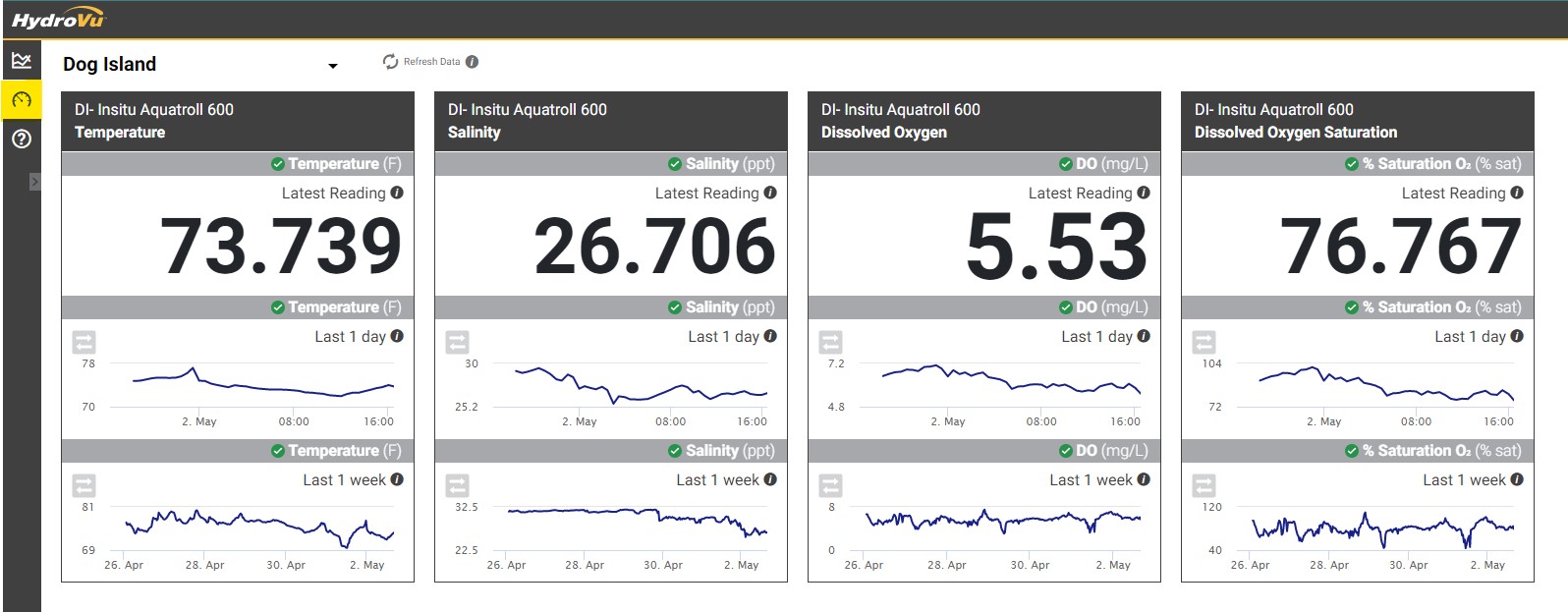Click the 73.739 temperature reading value
1568x612 pixels.
(281, 246)
